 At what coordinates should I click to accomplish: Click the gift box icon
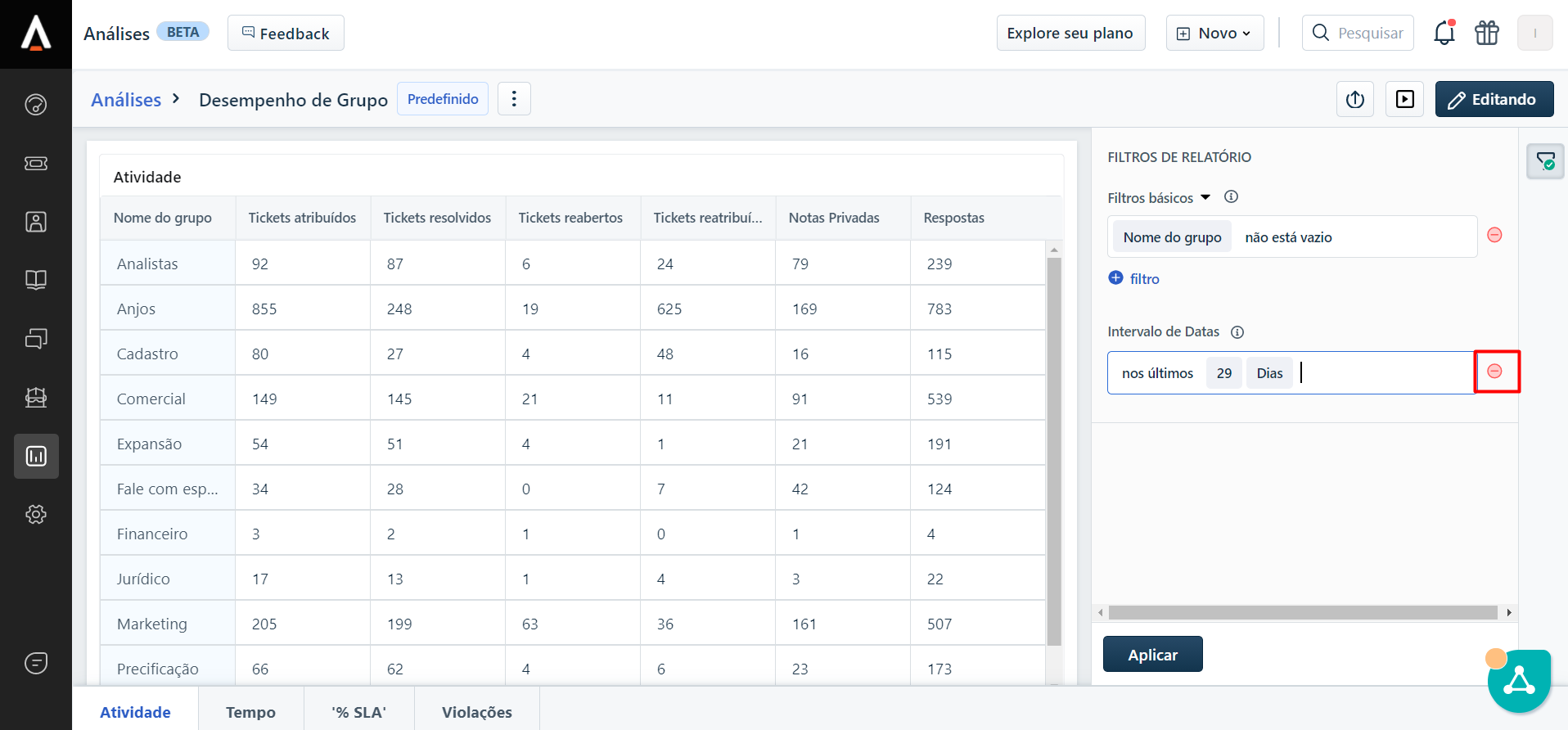point(1486,33)
